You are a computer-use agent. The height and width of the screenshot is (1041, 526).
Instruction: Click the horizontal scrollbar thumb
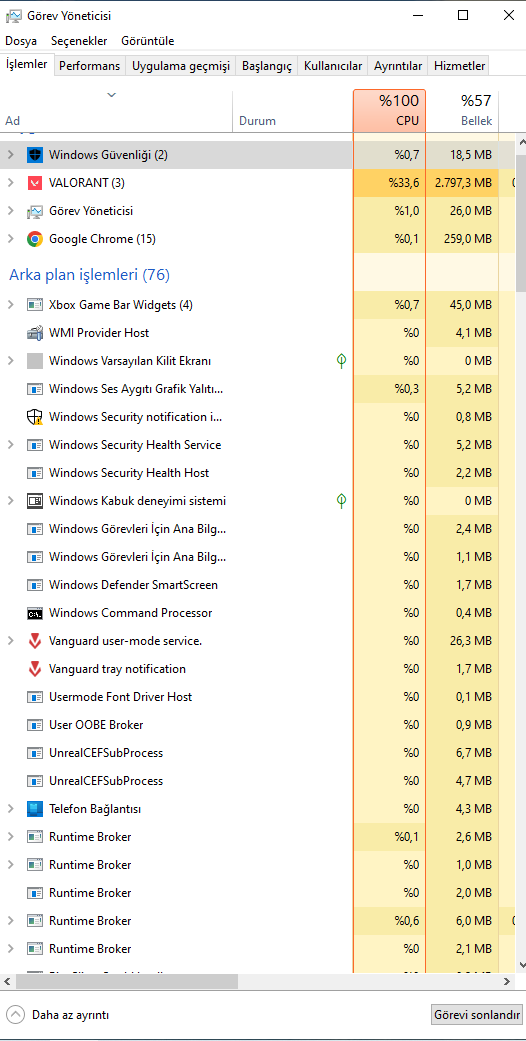point(126,981)
